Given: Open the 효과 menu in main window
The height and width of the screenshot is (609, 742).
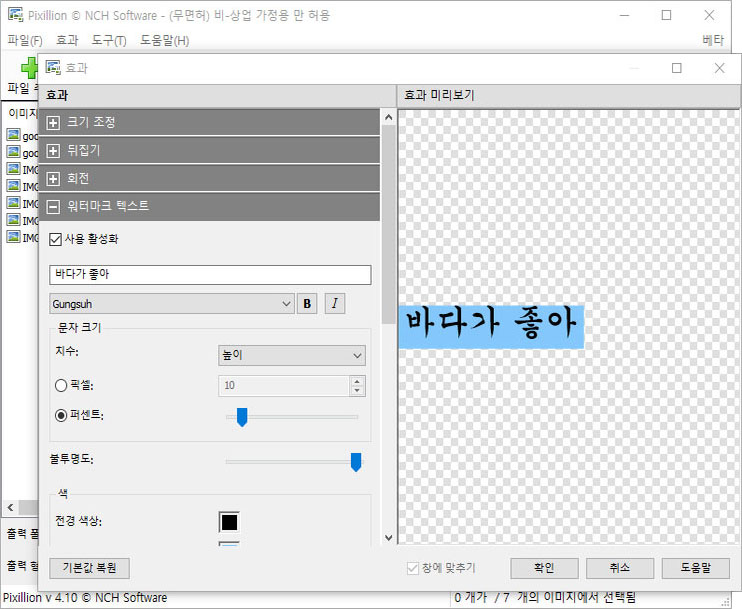Looking at the screenshot, I should coord(67,41).
